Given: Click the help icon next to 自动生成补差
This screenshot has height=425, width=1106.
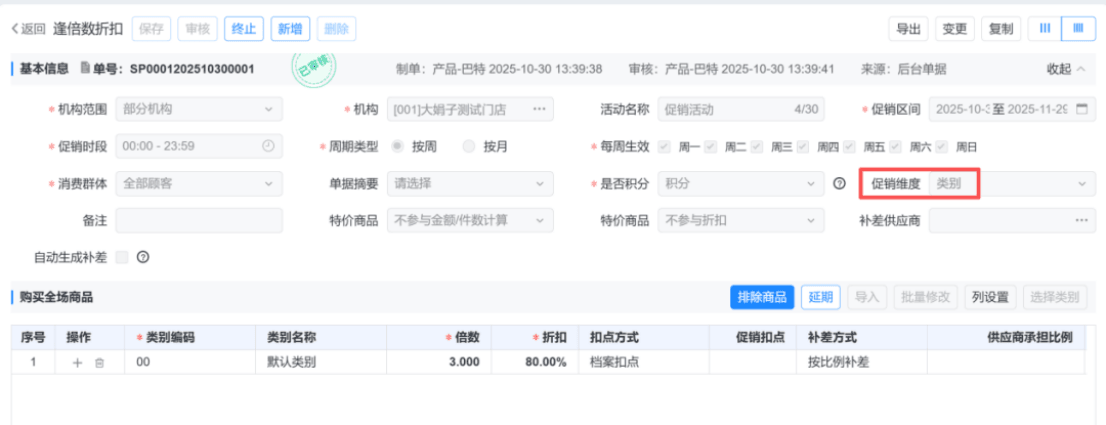Looking at the screenshot, I should pyautogui.click(x=143, y=257).
